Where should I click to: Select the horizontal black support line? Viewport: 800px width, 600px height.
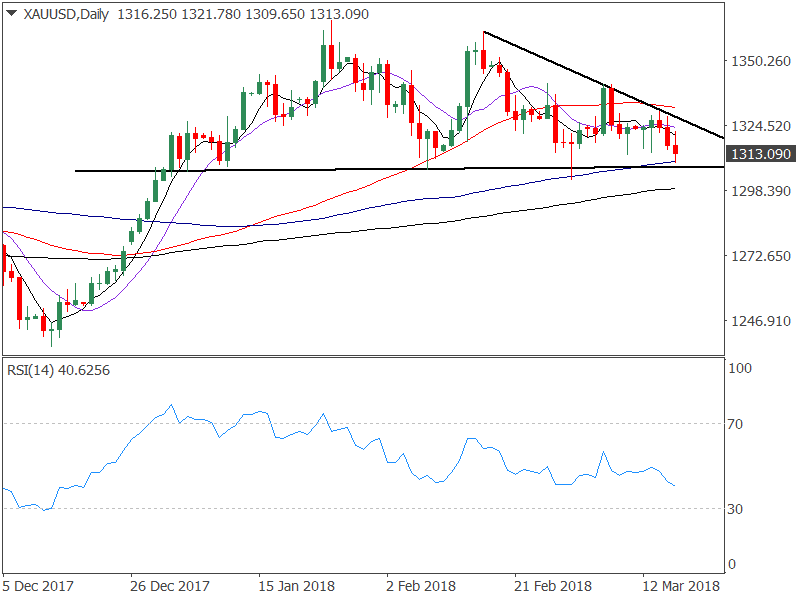tap(399, 168)
